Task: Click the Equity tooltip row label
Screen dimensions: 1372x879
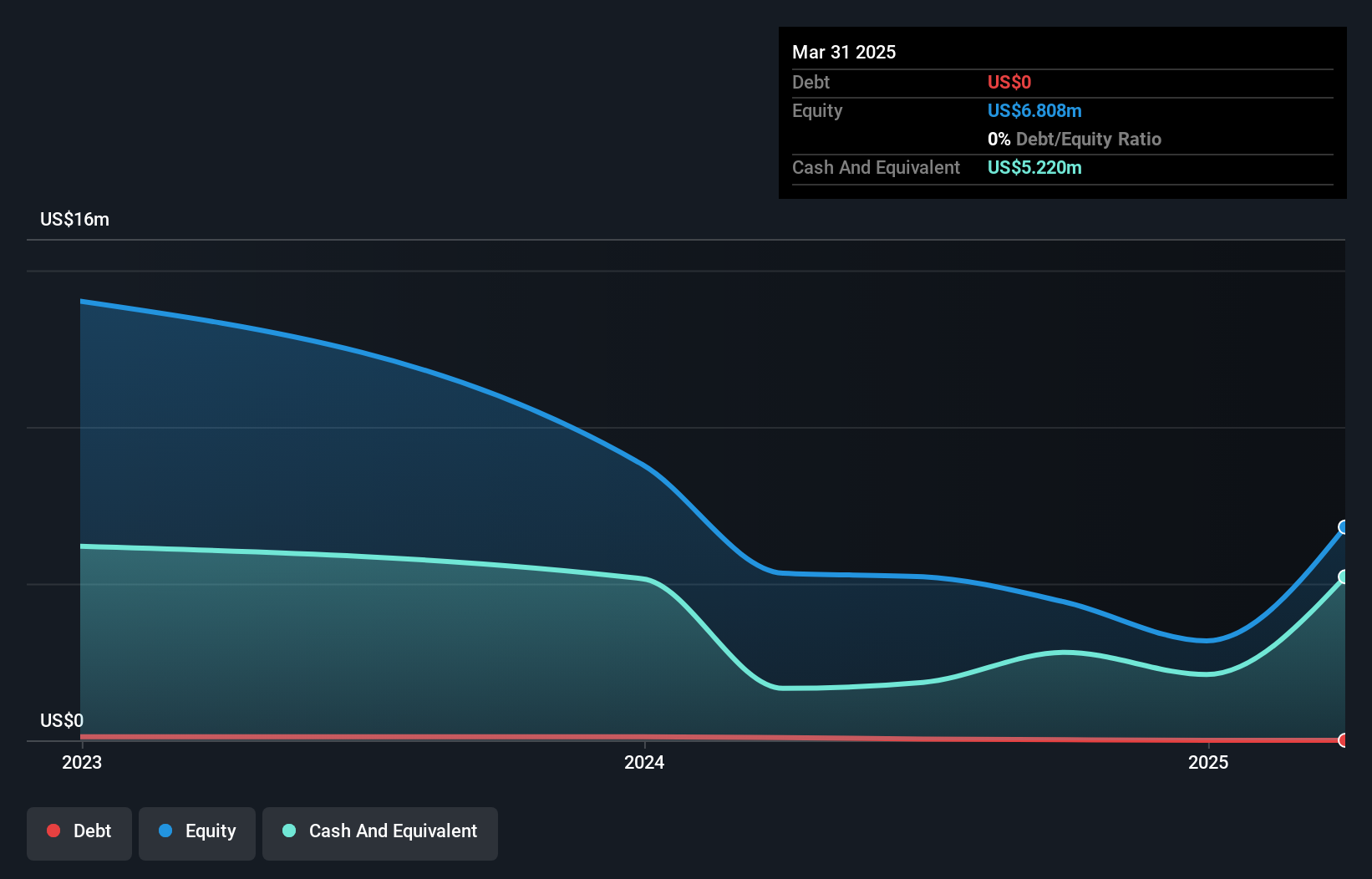Action: [817, 111]
